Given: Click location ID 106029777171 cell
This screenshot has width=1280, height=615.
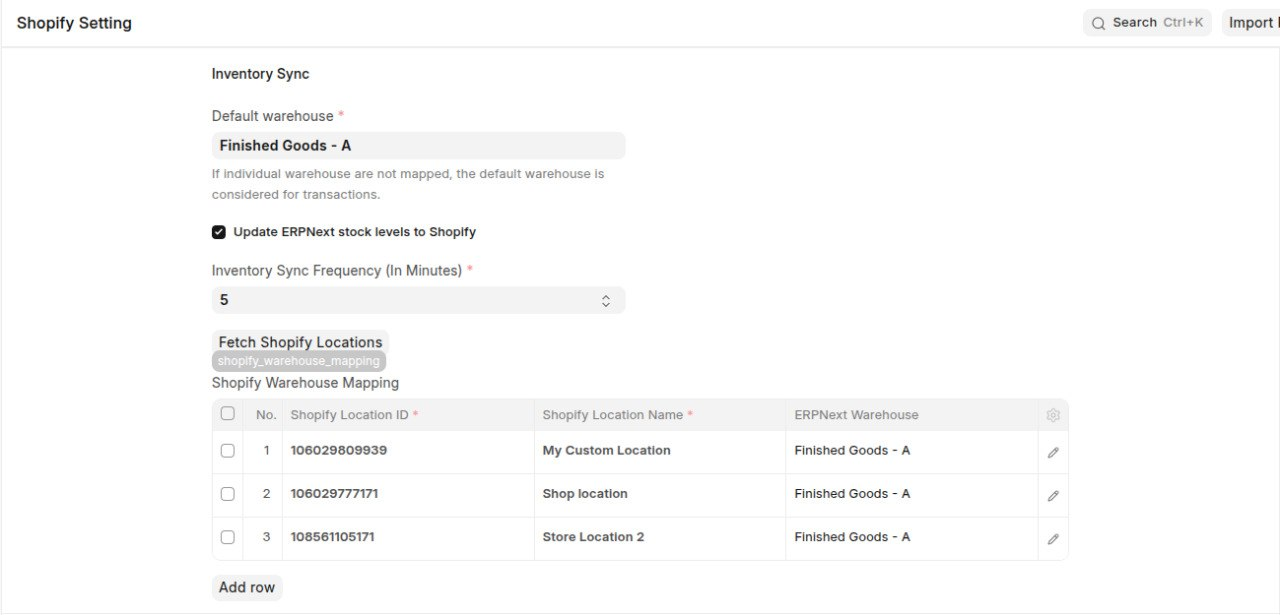Looking at the screenshot, I should point(408,494).
